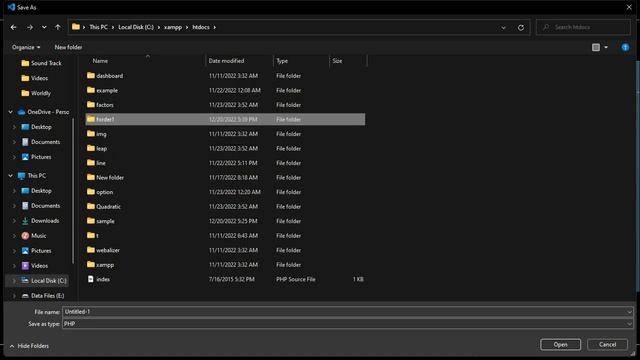Sort by Date modified column header

(x=227, y=61)
